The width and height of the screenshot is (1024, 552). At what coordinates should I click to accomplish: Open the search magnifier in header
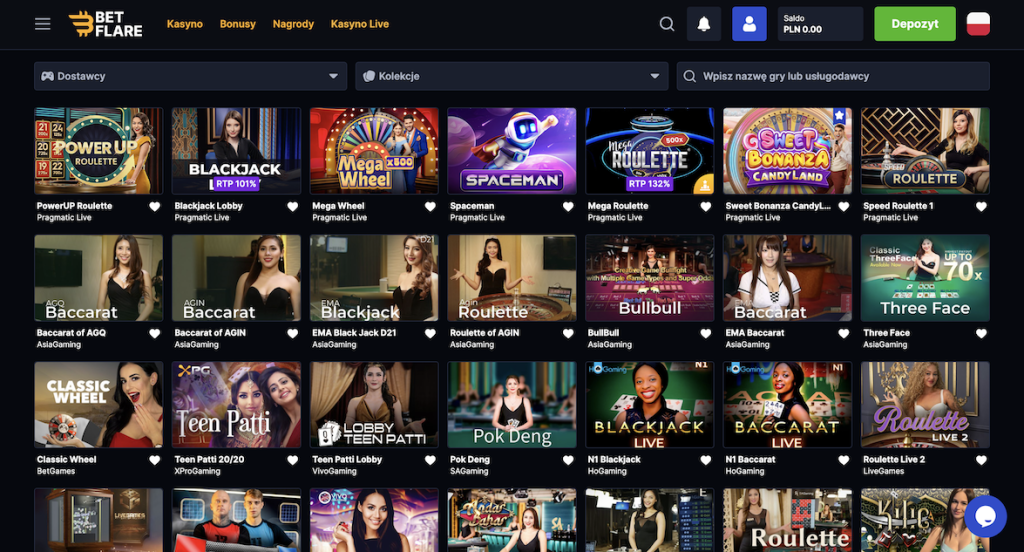[x=667, y=24]
